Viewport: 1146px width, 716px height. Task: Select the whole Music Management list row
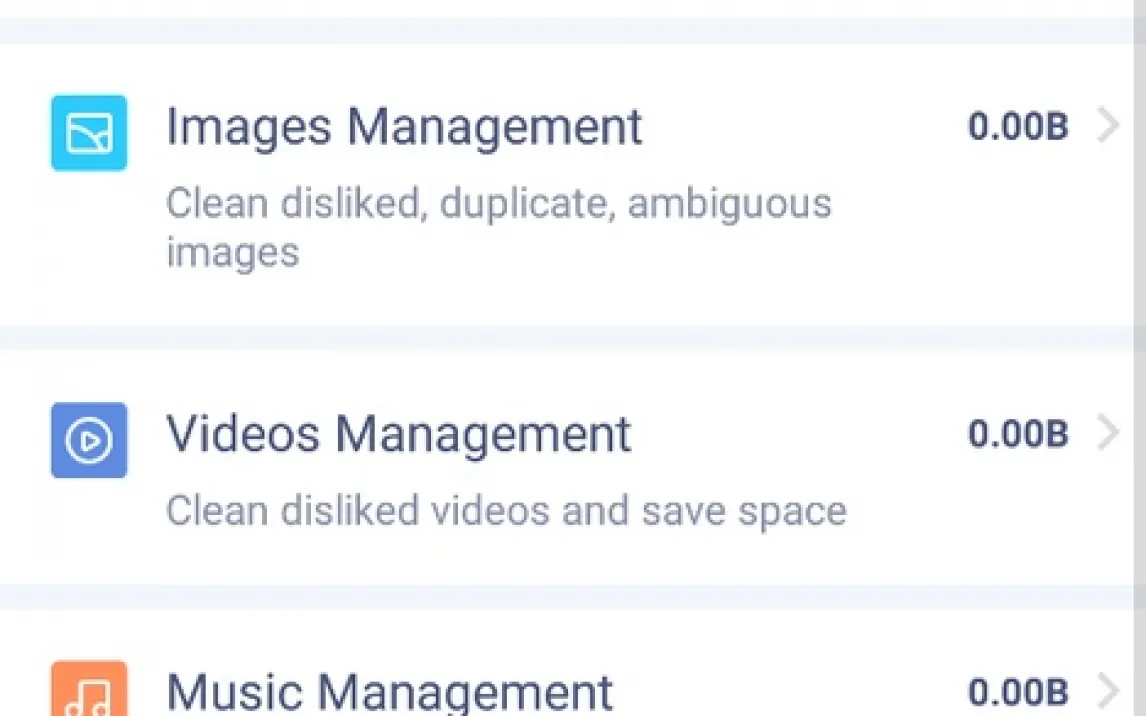[x=567, y=663]
